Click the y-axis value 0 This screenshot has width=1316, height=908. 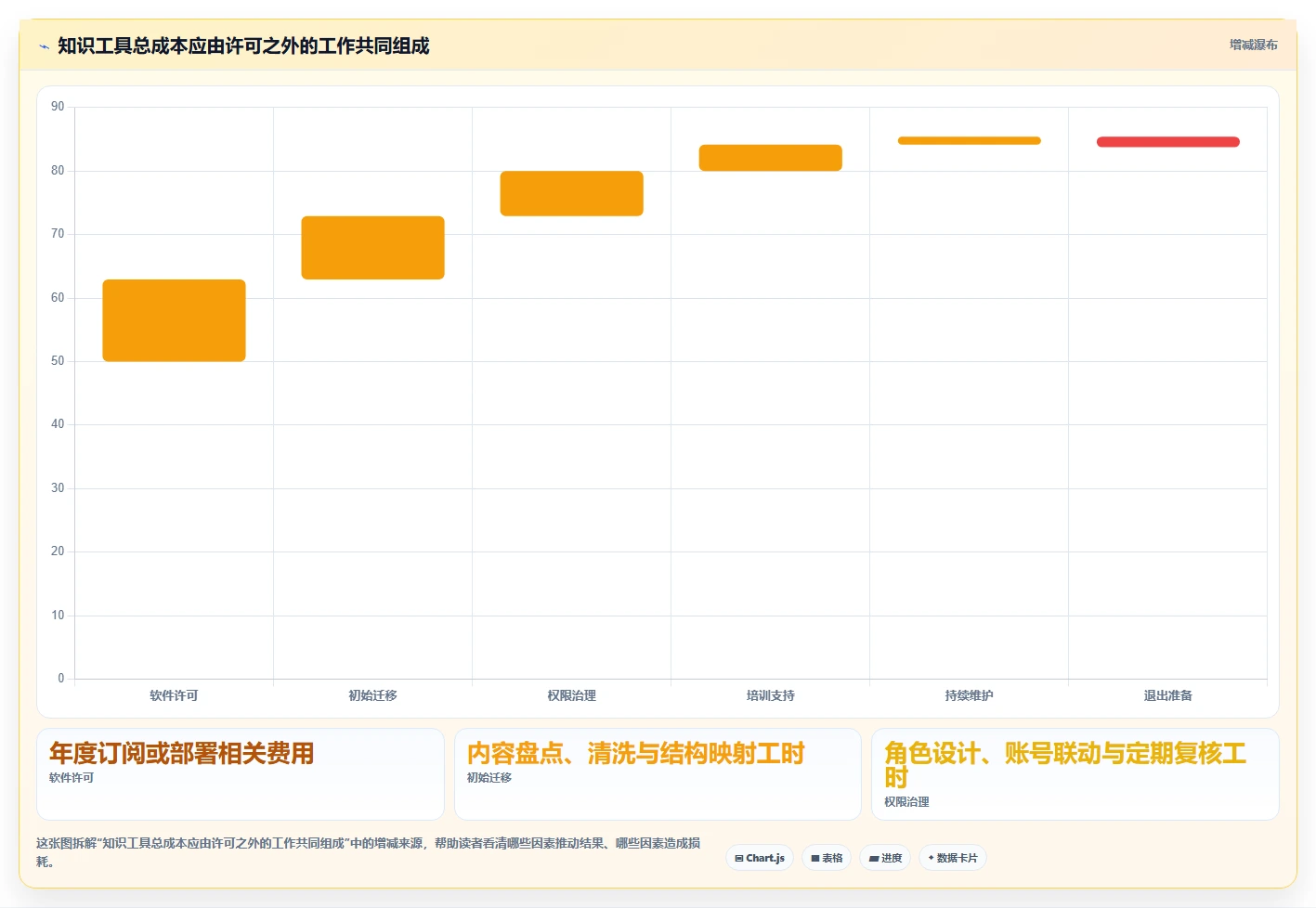[x=61, y=679]
